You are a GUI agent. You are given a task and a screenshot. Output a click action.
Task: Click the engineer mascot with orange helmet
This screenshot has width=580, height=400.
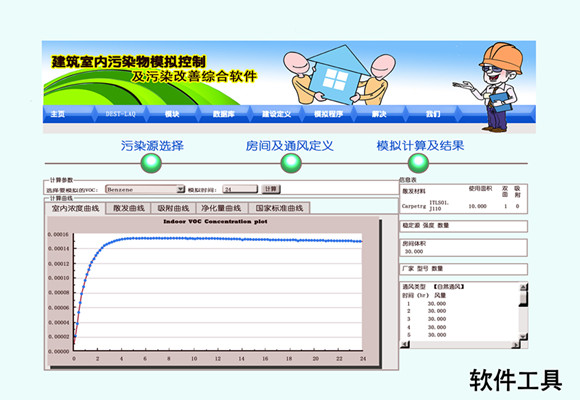[491, 87]
